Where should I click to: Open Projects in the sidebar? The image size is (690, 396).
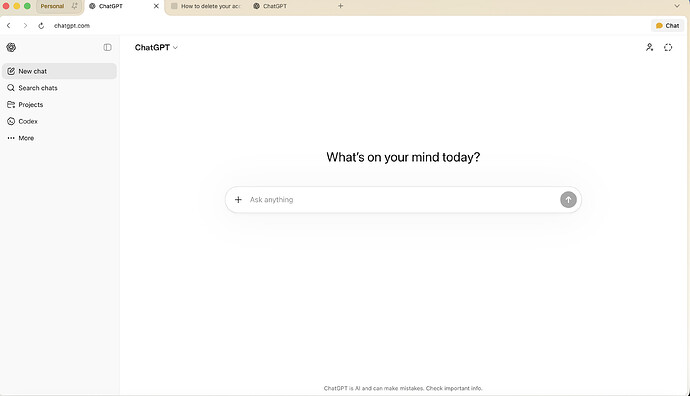[59, 105]
